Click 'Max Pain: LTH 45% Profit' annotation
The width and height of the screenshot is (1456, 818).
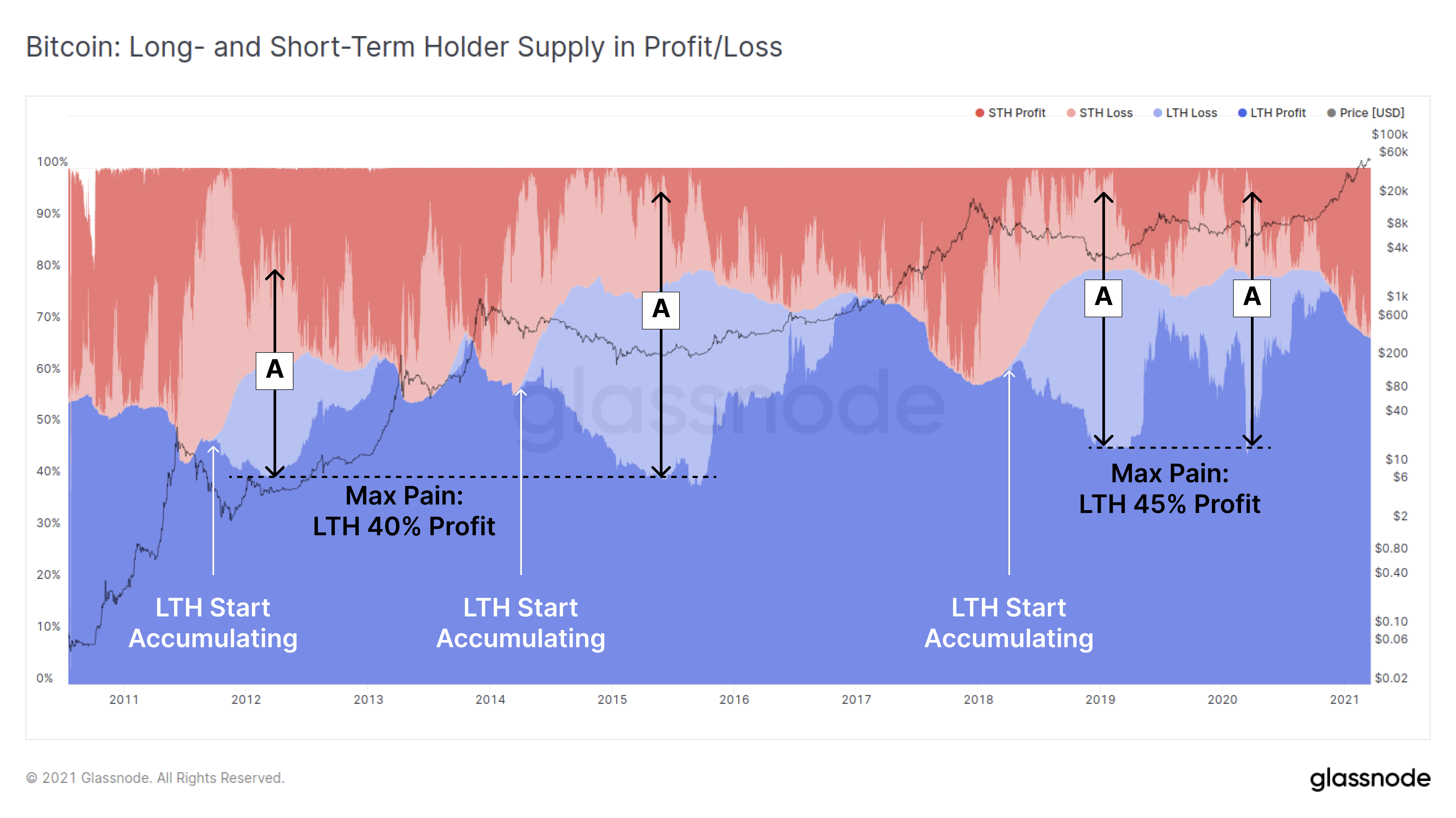click(x=1169, y=489)
